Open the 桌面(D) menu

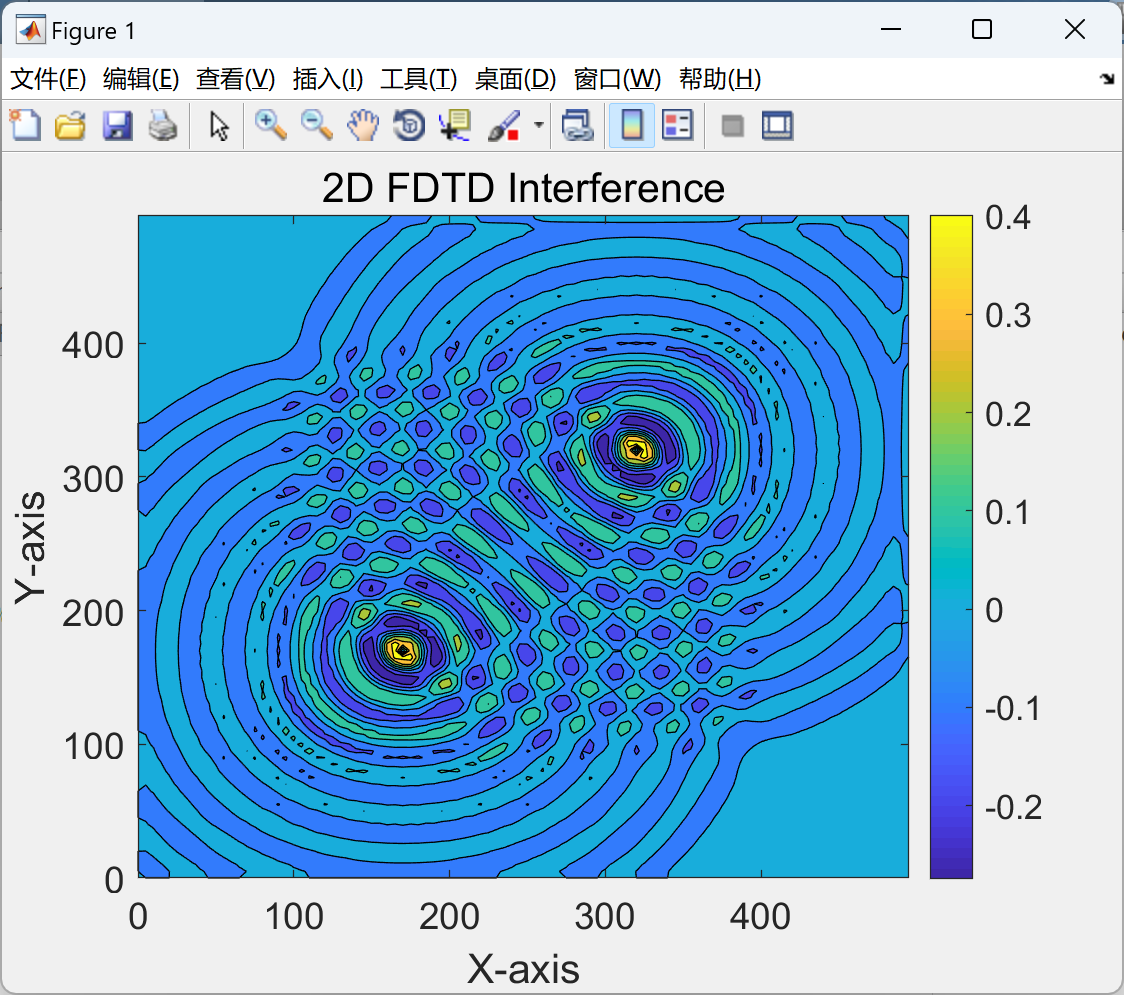515,79
